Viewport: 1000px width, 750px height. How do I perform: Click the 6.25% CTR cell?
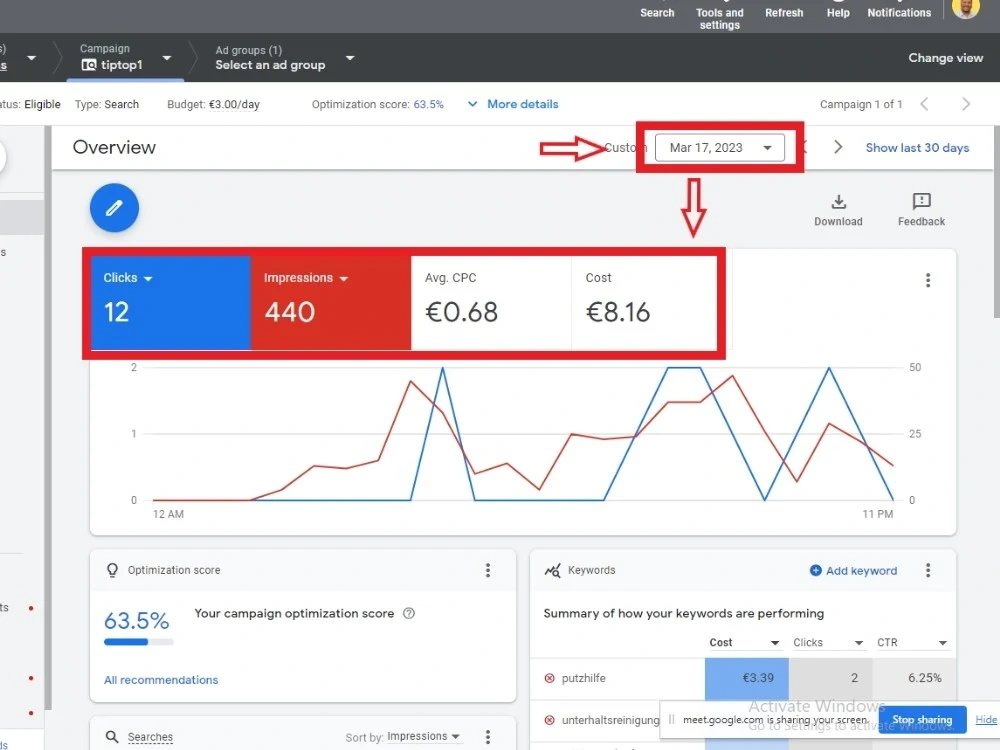(914, 678)
